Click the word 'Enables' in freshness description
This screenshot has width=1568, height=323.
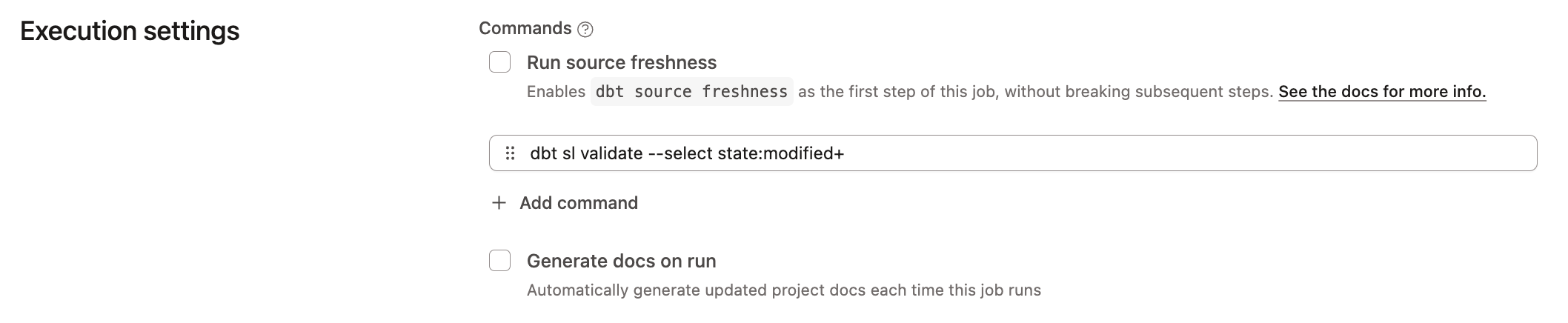pos(556,92)
